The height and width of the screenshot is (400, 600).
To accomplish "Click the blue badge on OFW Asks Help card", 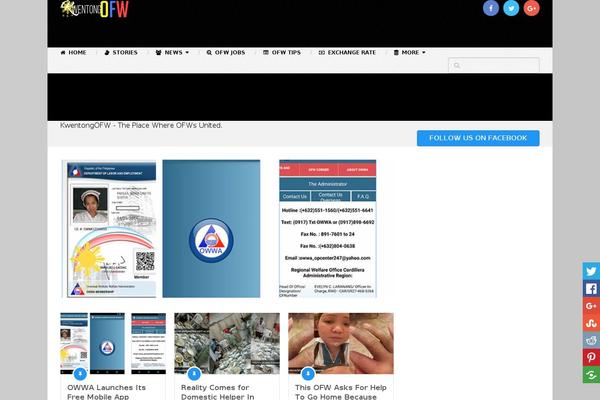I will point(308,374).
